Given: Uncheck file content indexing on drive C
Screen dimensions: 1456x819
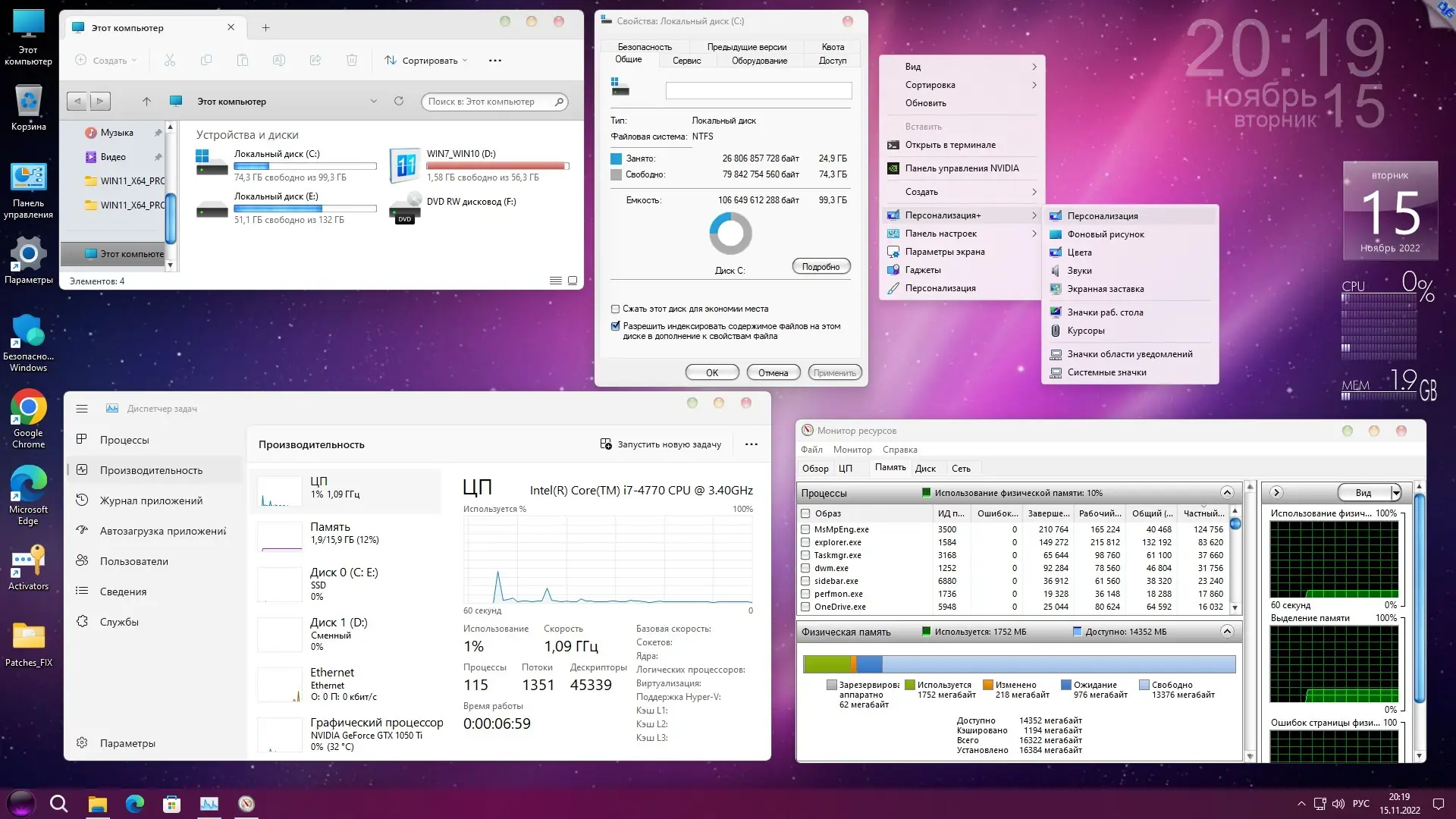Looking at the screenshot, I should click(x=615, y=325).
